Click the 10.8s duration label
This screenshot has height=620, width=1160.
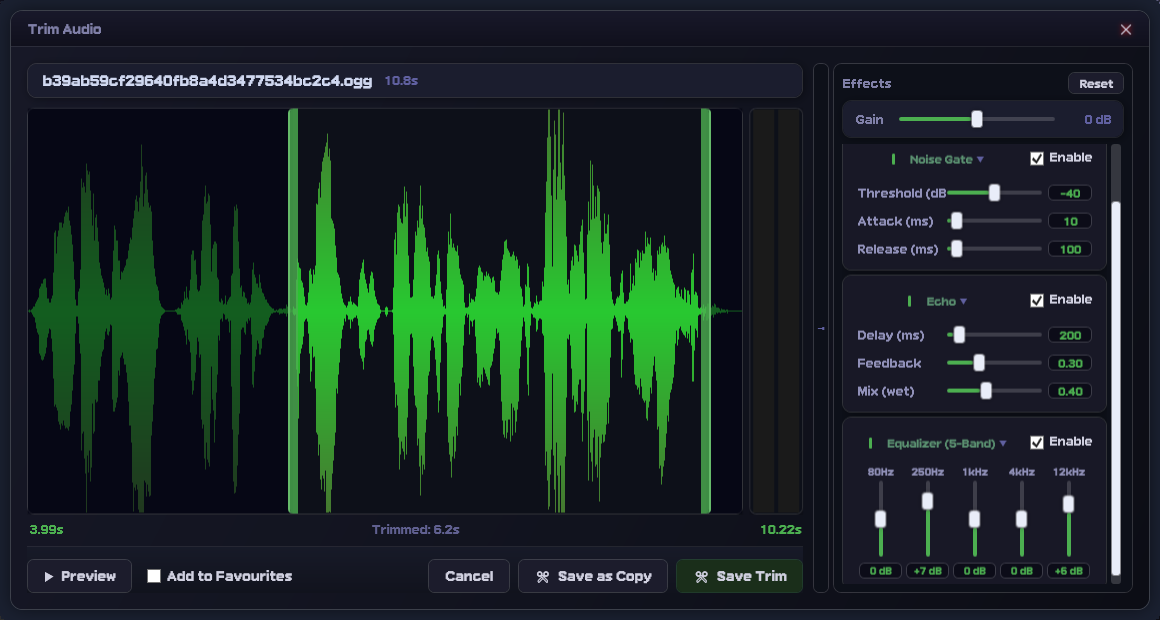click(x=401, y=81)
